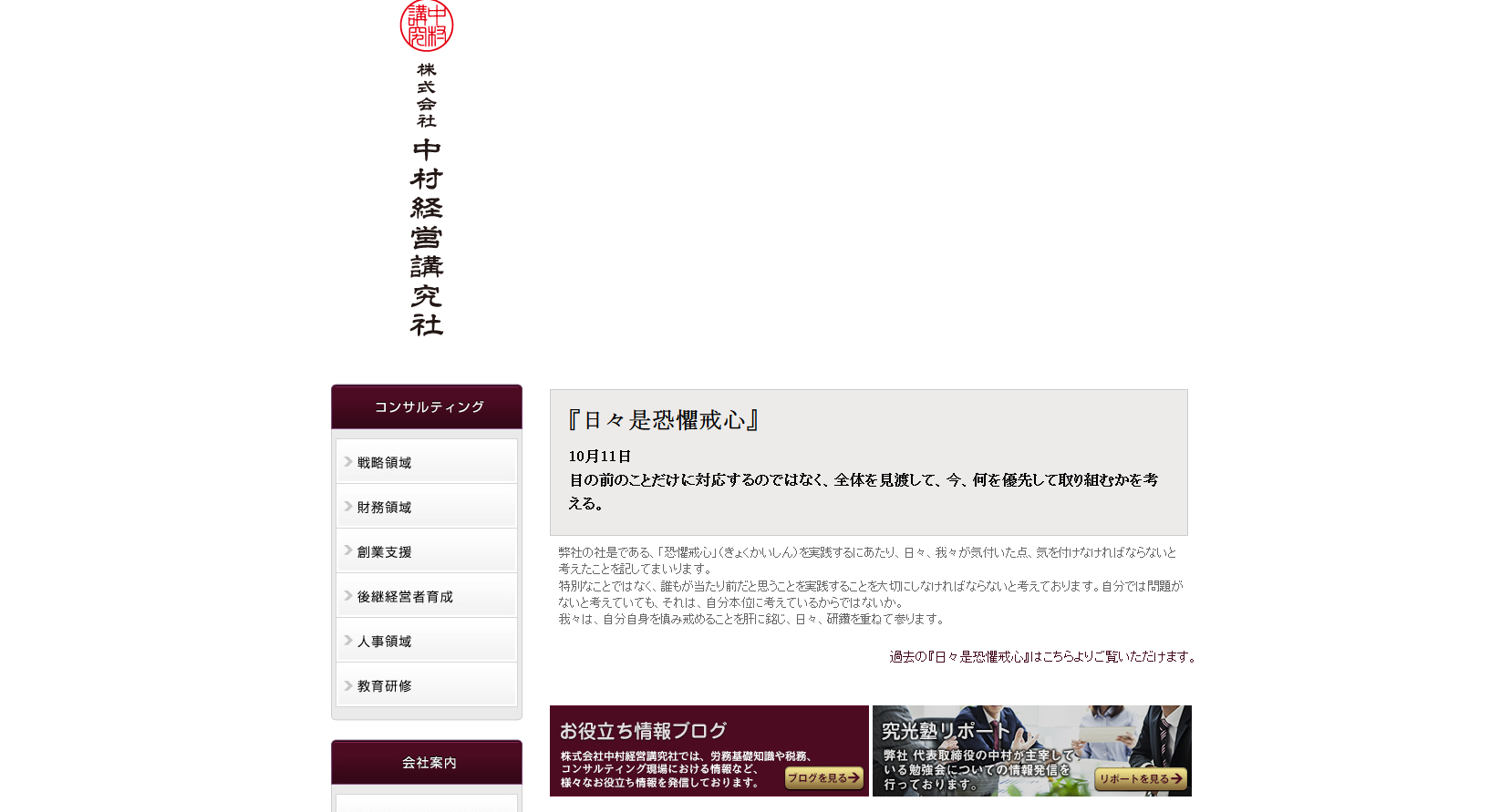
Task: Click the October 11 daily message text
Action: coord(862,480)
